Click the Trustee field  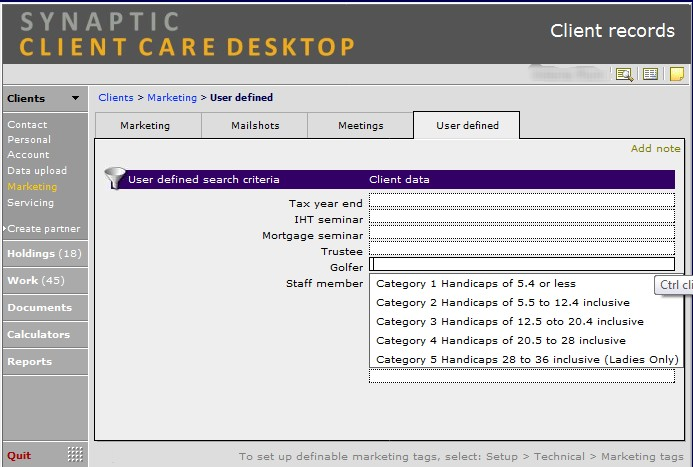click(x=522, y=248)
